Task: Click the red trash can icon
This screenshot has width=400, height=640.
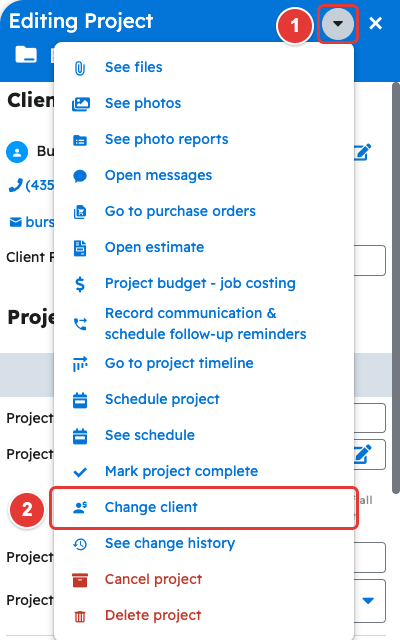Action: tap(80, 616)
